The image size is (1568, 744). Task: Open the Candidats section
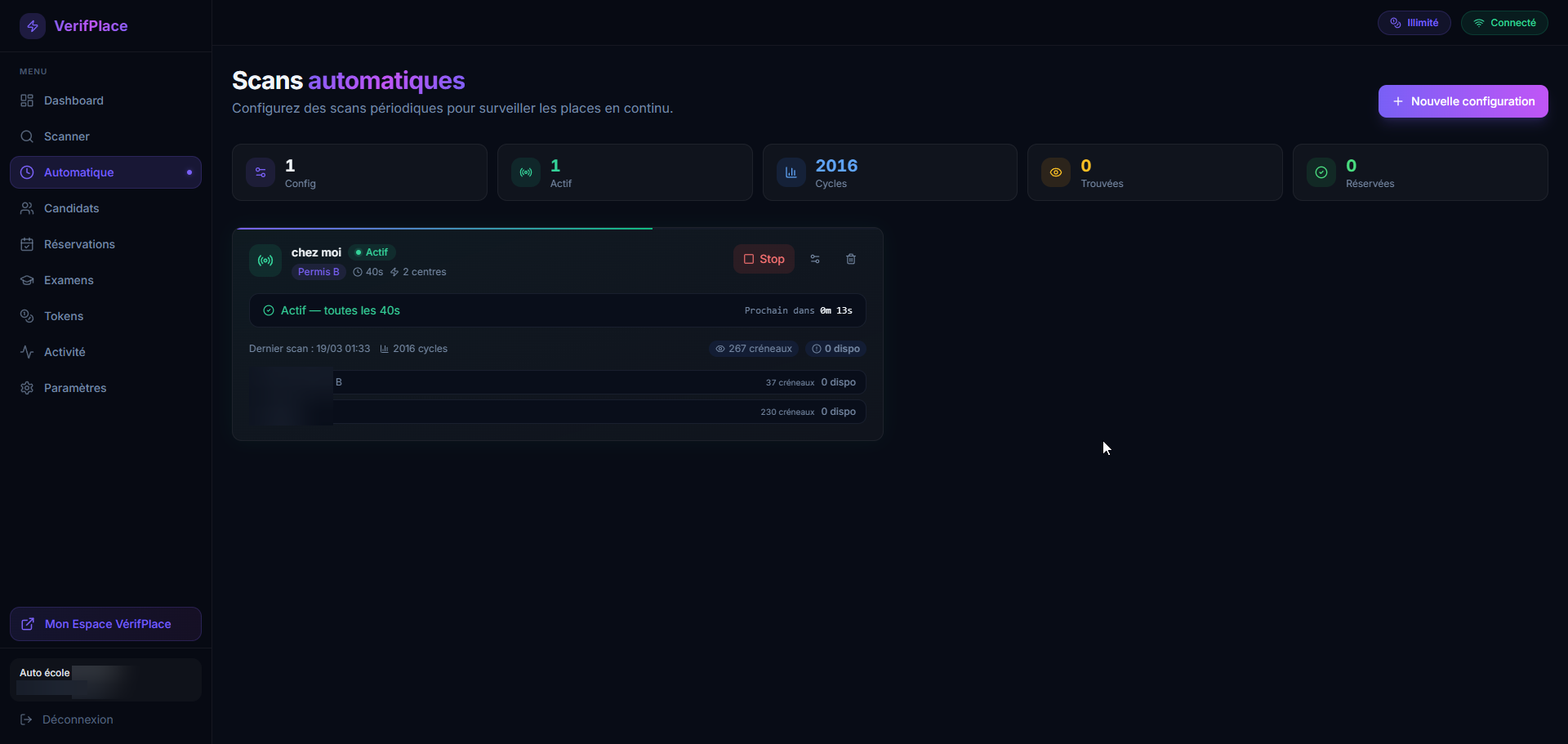click(x=71, y=208)
